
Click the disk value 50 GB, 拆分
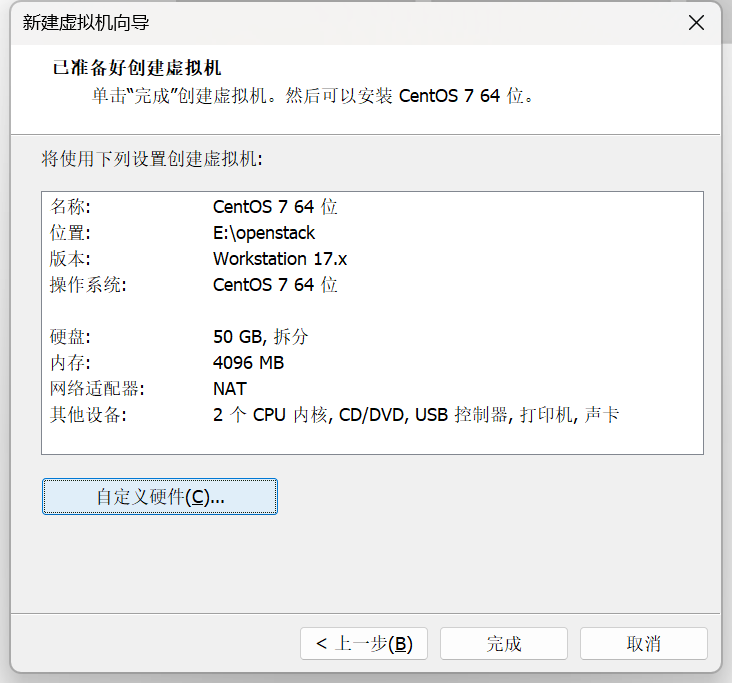[x=260, y=337]
